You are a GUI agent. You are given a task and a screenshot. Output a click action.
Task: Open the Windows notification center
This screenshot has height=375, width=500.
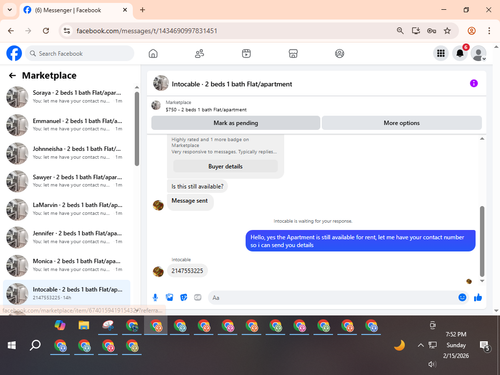click(484, 346)
